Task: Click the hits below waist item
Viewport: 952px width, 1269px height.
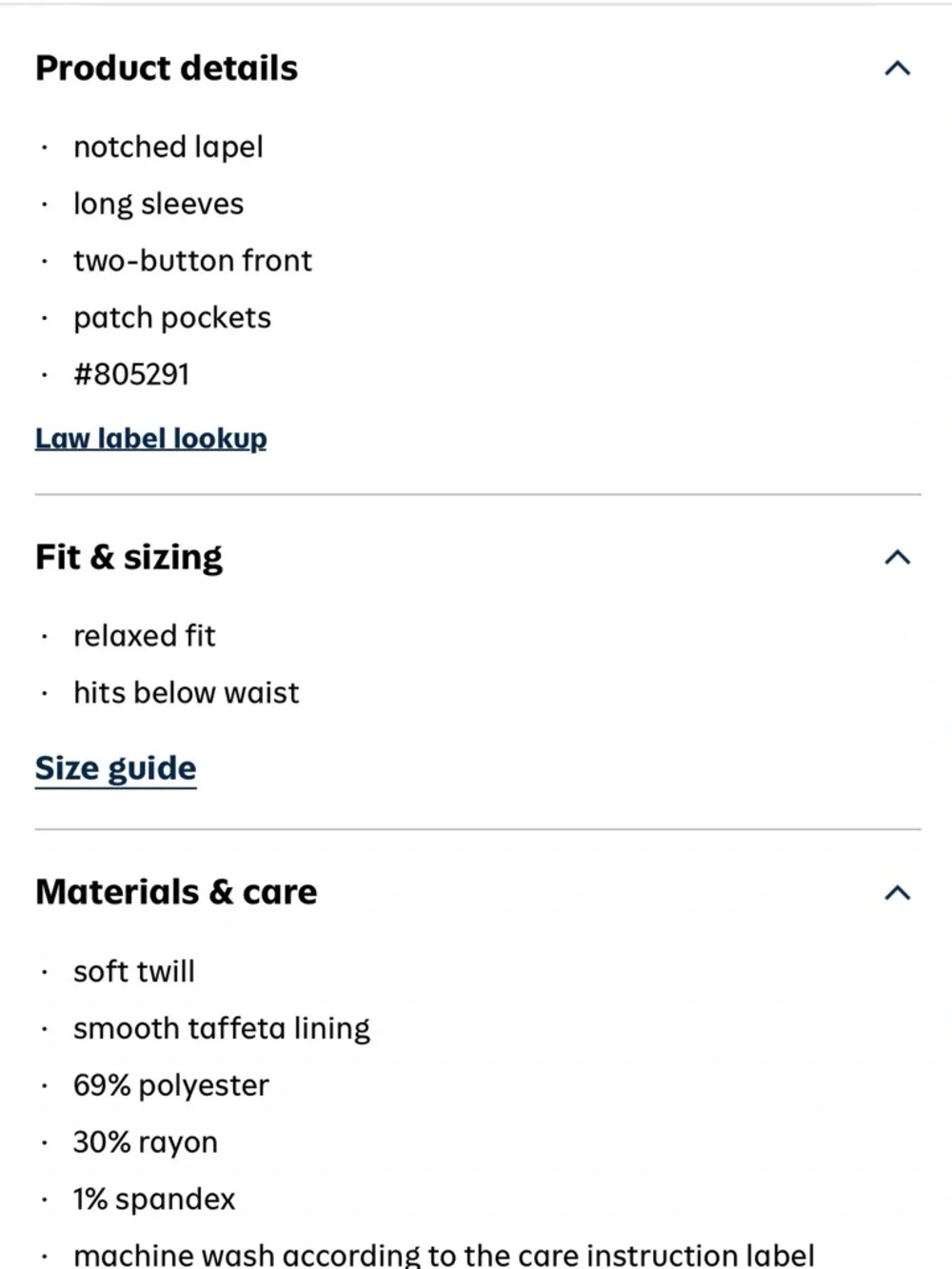Action: tap(187, 693)
